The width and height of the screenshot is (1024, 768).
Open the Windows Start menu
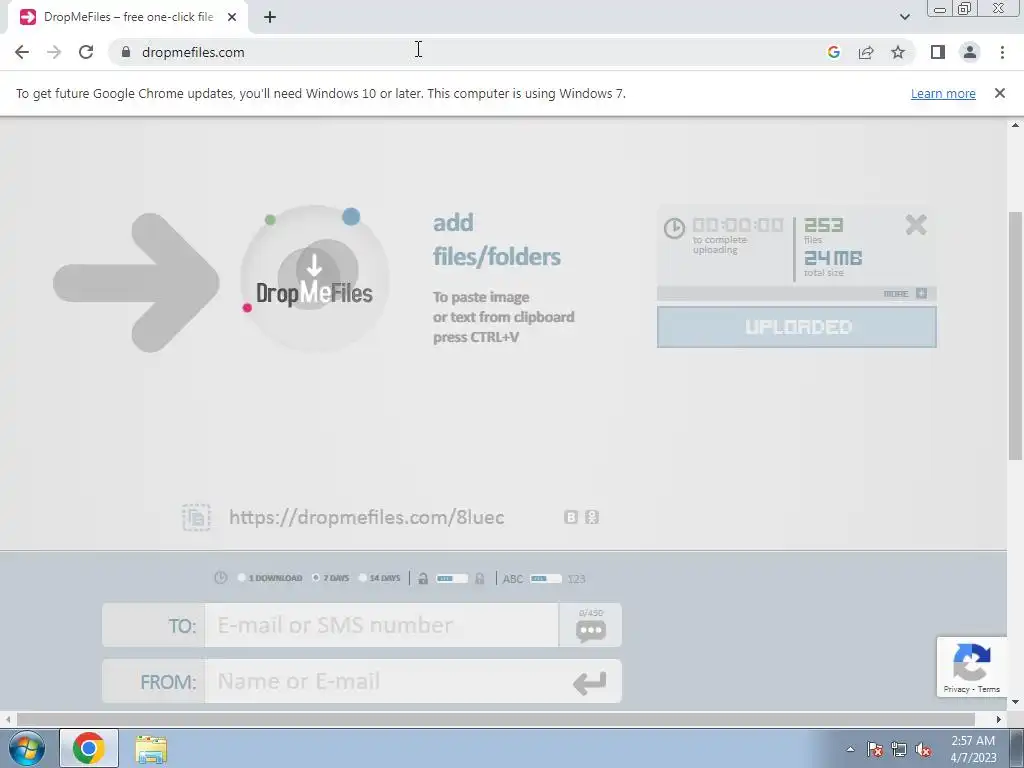(x=27, y=748)
